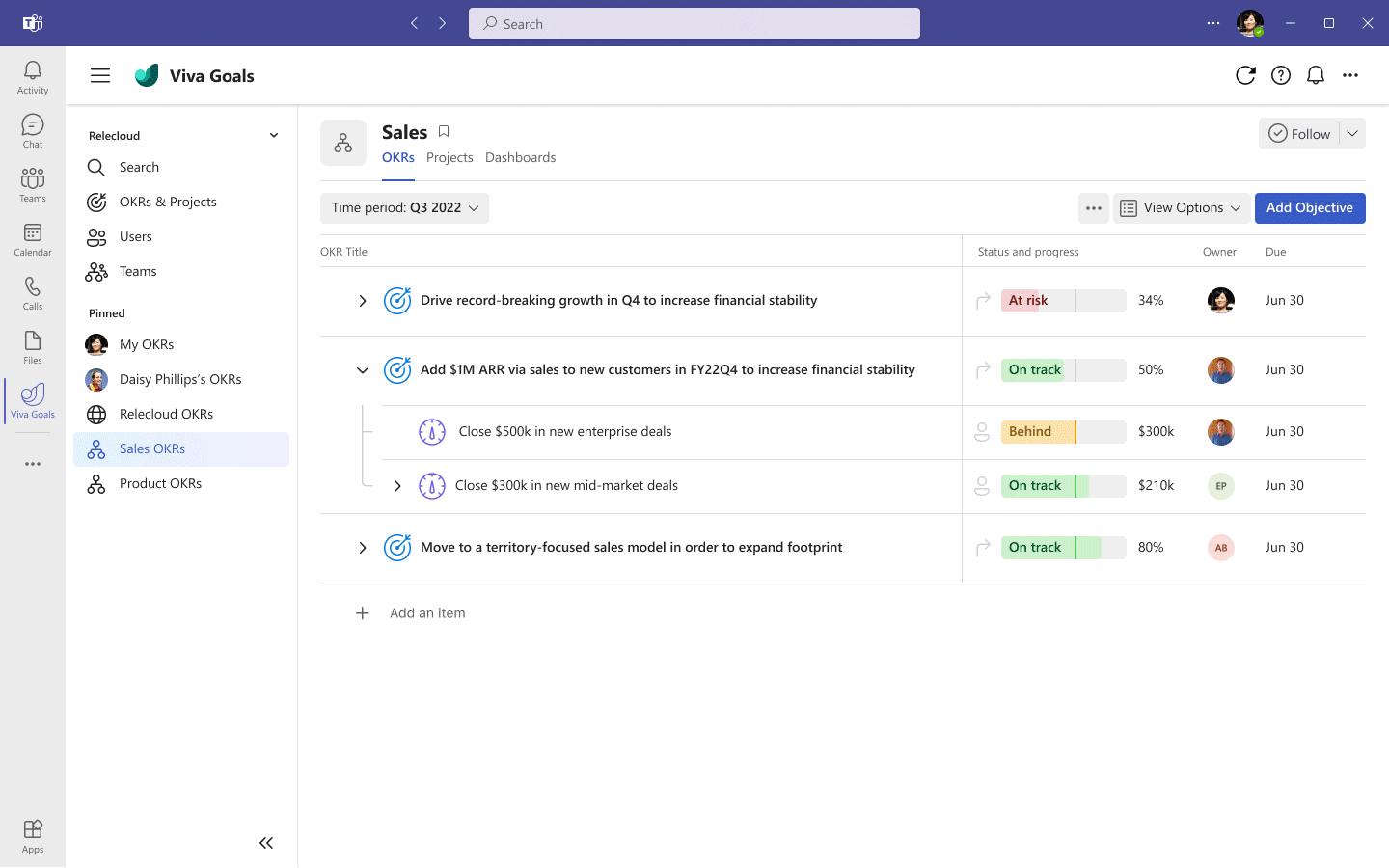The image size is (1389, 868).
Task: Open the Time period: Q3 2022 dropdown
Action: coord(404,207)
